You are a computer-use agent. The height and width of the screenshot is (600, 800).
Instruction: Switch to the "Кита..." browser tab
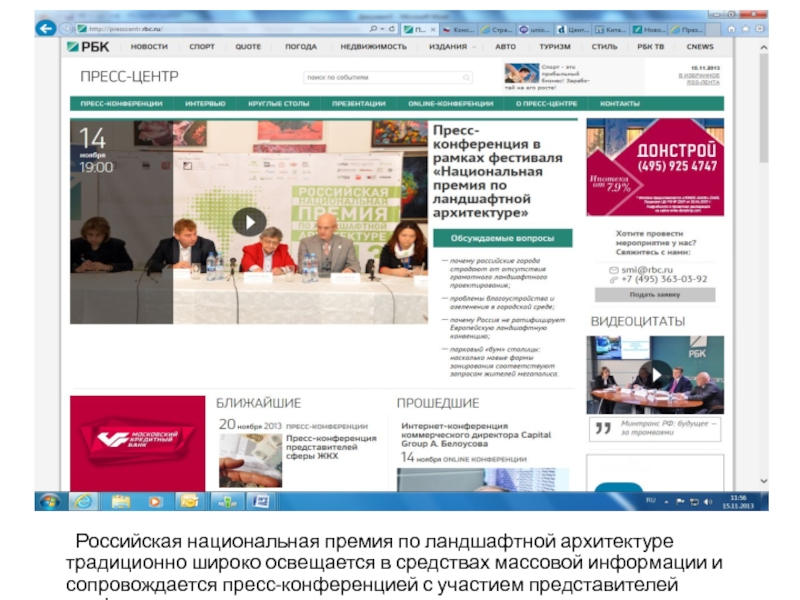point(611,30)
